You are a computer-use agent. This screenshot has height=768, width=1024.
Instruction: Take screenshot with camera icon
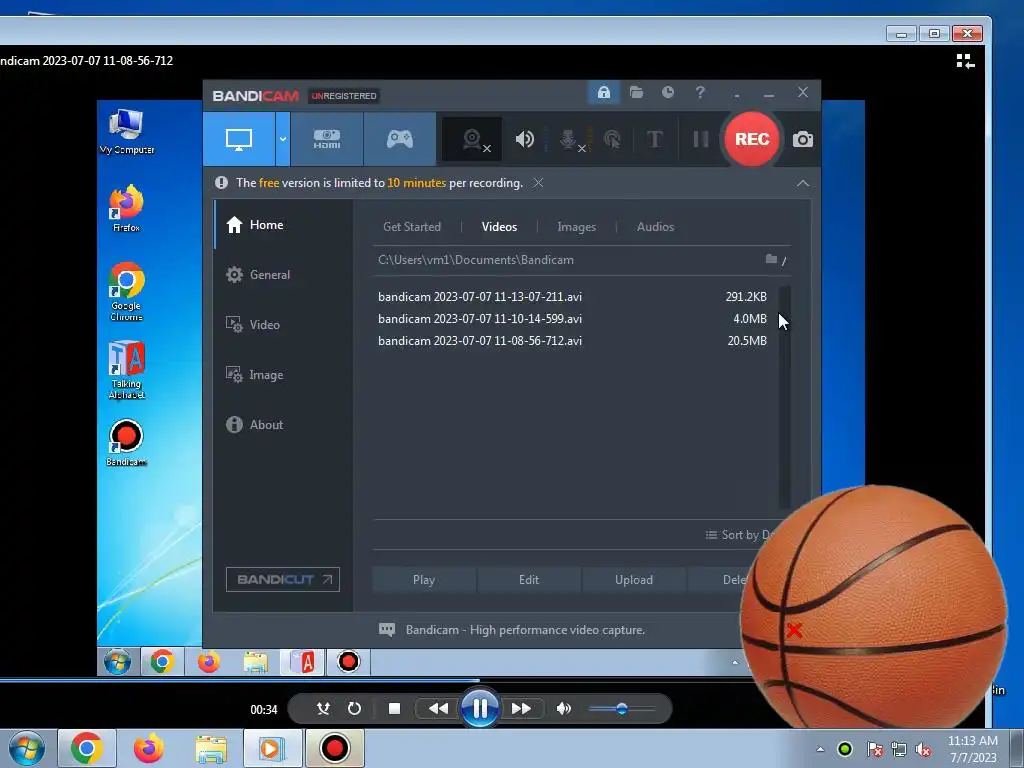pyautogui.click(x=803, y=139)
